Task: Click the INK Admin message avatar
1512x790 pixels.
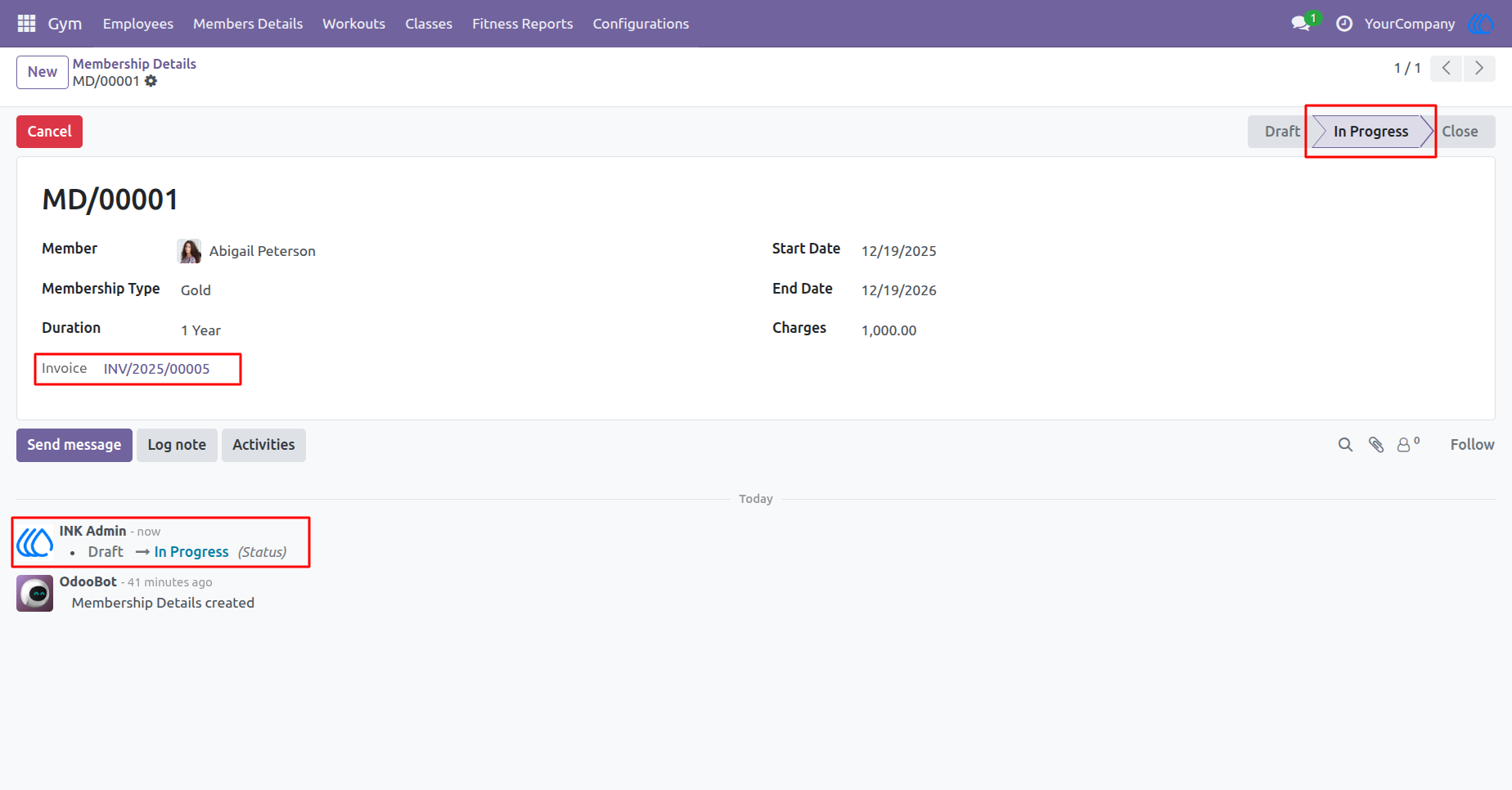Action: click(35, 542)
